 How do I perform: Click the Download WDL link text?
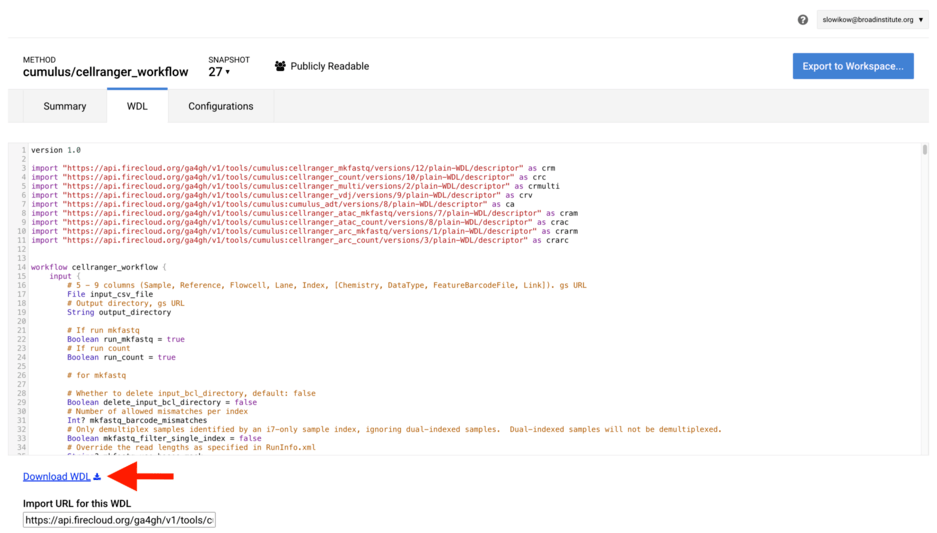click(x=56, y=477)
